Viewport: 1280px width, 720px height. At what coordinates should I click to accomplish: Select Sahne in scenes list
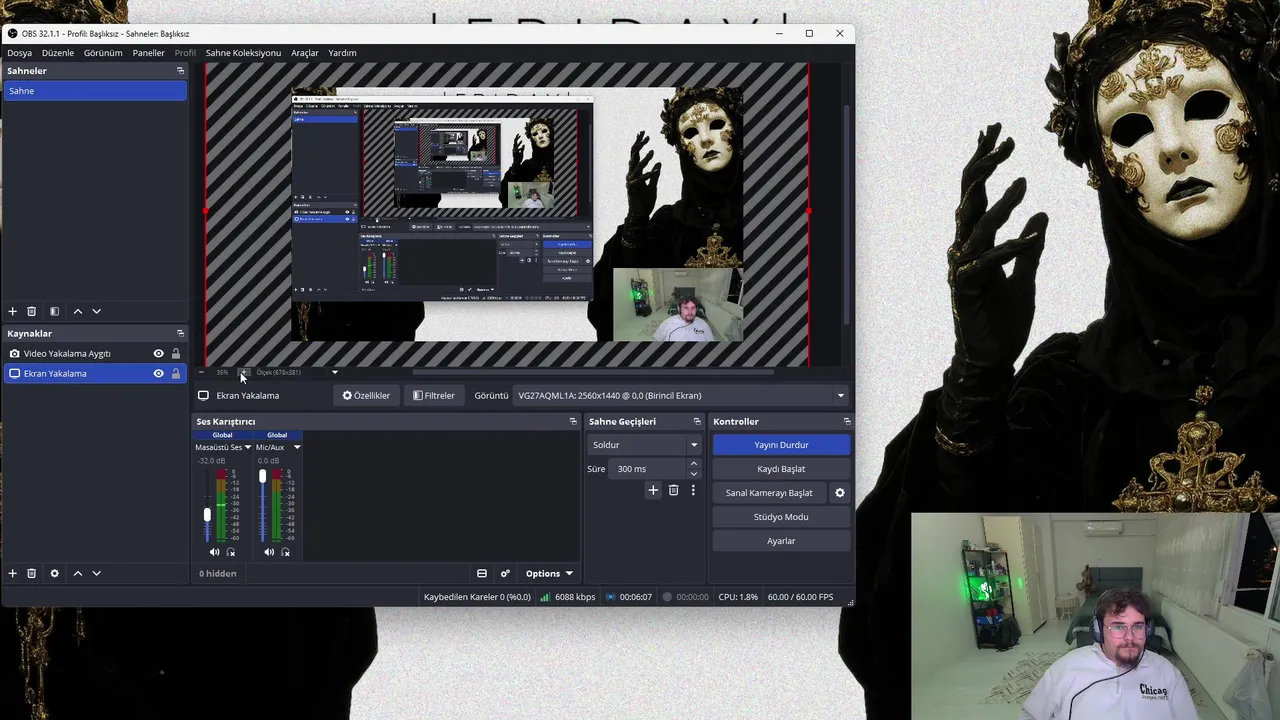click(95, 91)
